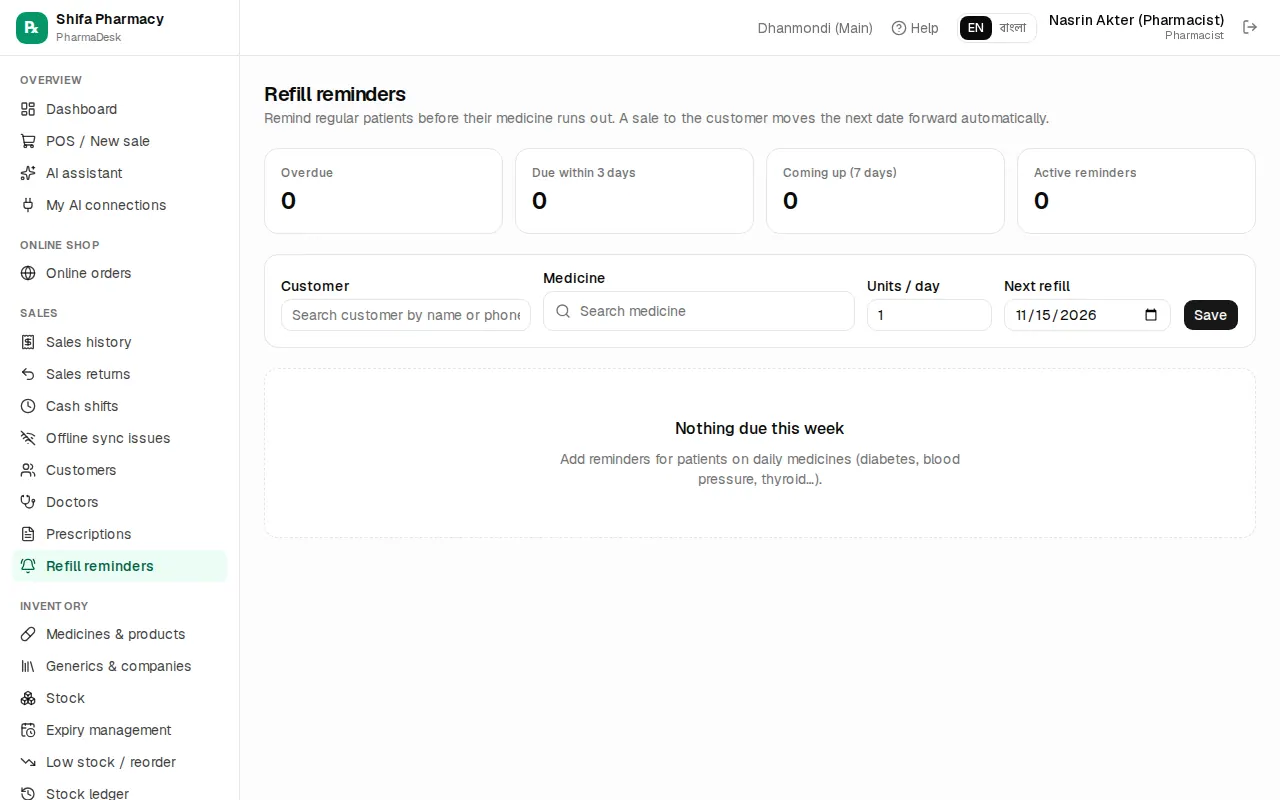Click the Sales history receipt icon
1280x800 pixels.
click(28, 342)
